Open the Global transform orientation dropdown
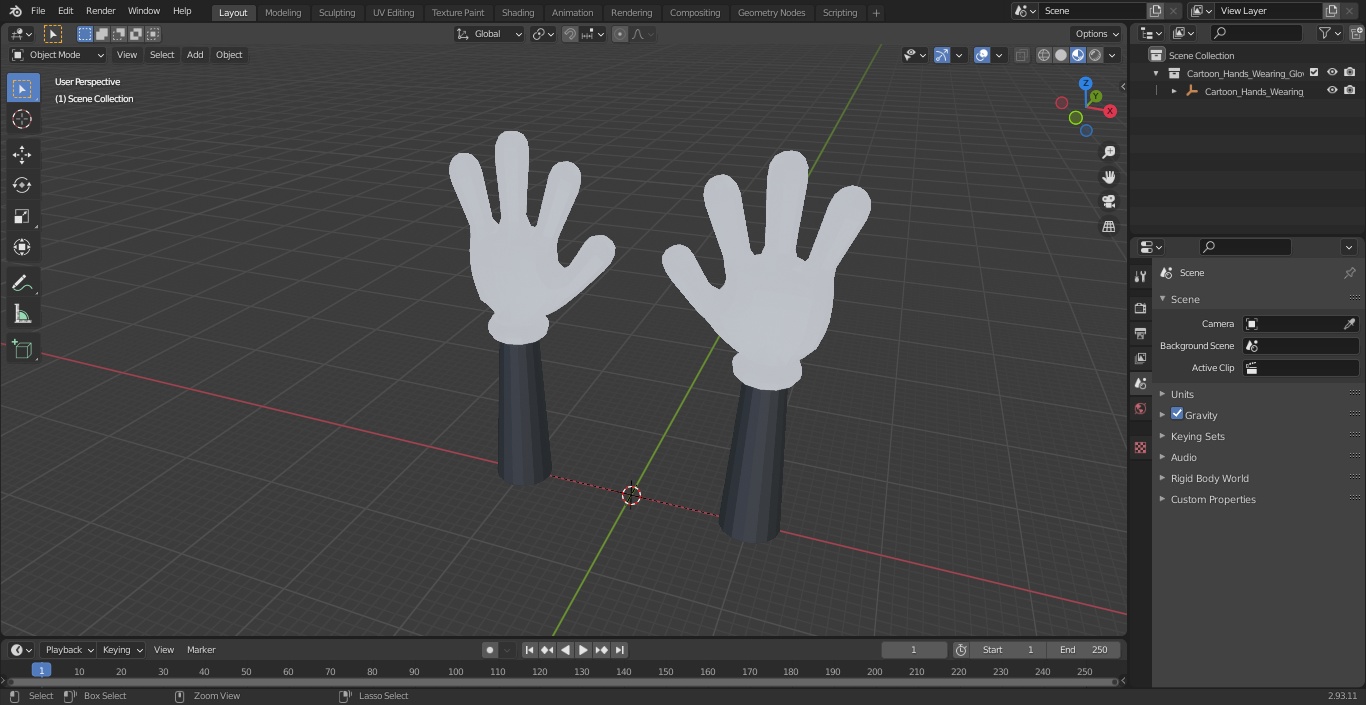1366x705 pixels. click(x=489, y=34)
